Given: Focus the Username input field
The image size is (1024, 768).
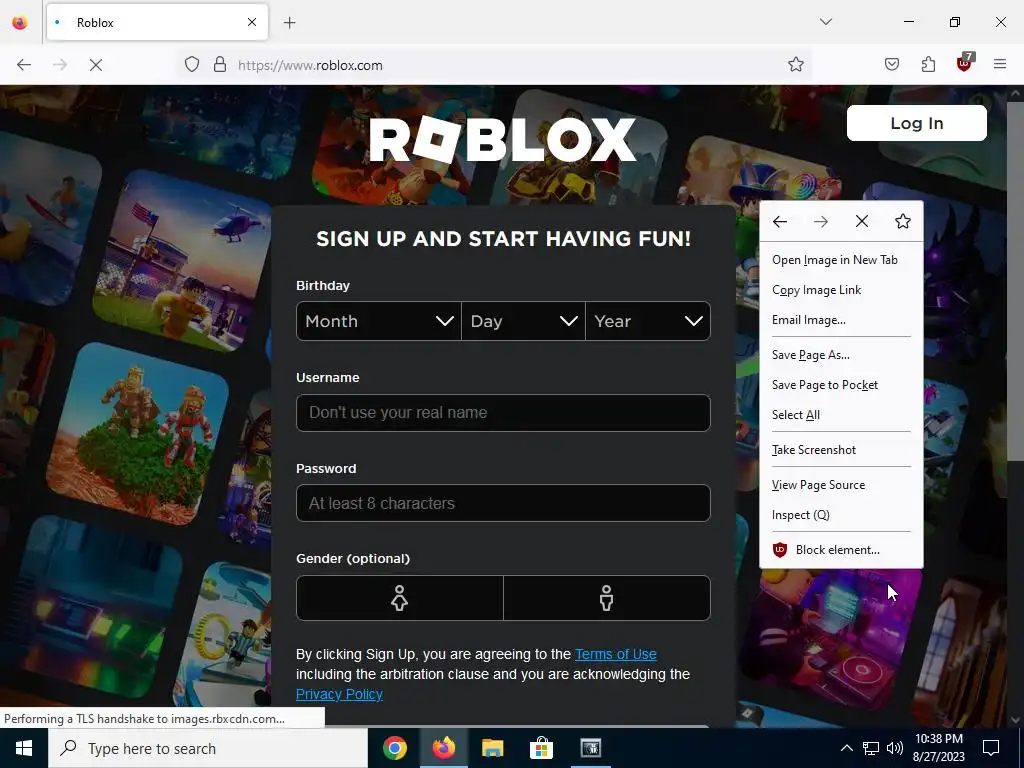Looking at the screenshot, I should [x=503, y=413].
